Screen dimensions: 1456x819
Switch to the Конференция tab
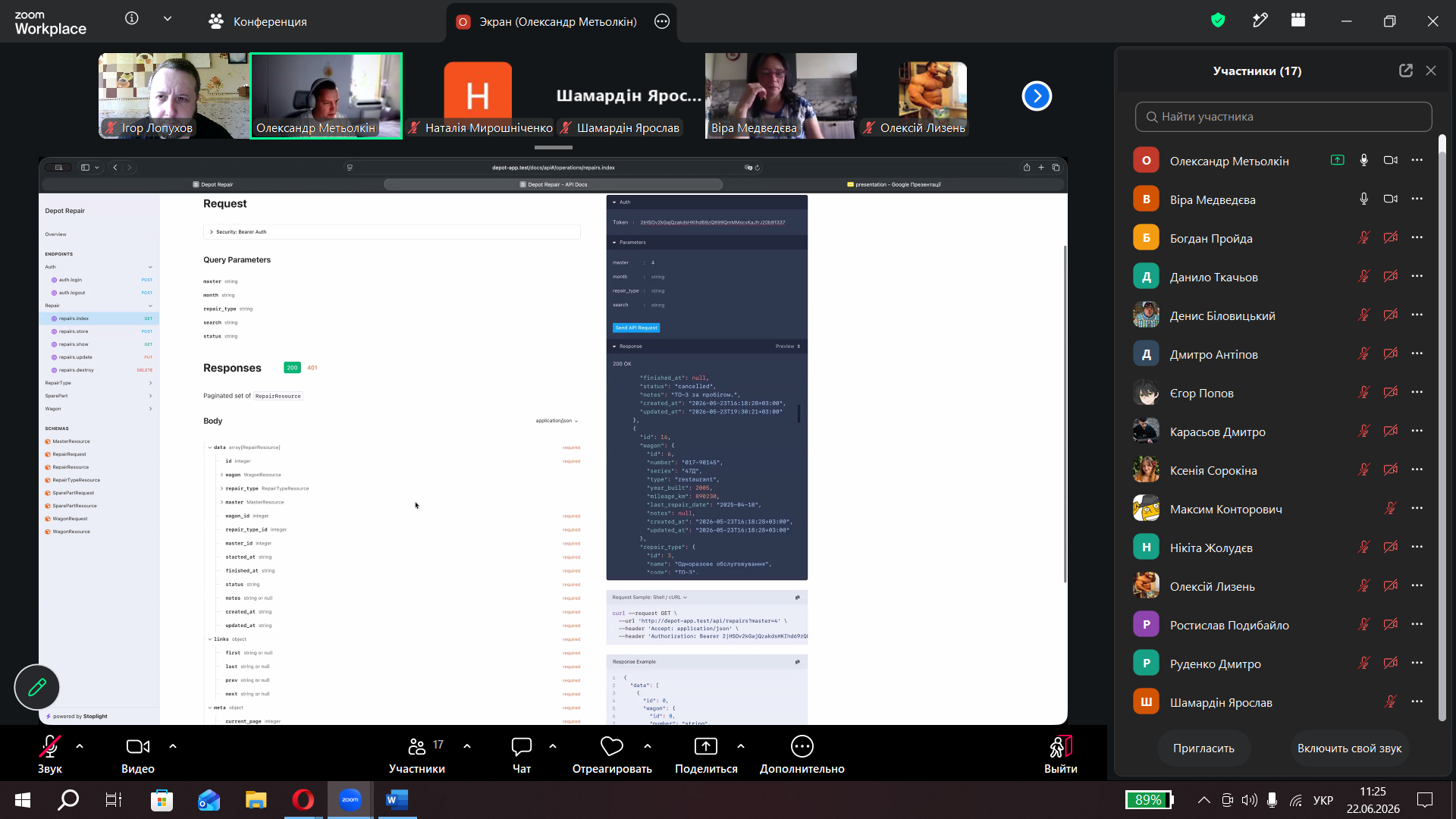[x=258, y=21]
